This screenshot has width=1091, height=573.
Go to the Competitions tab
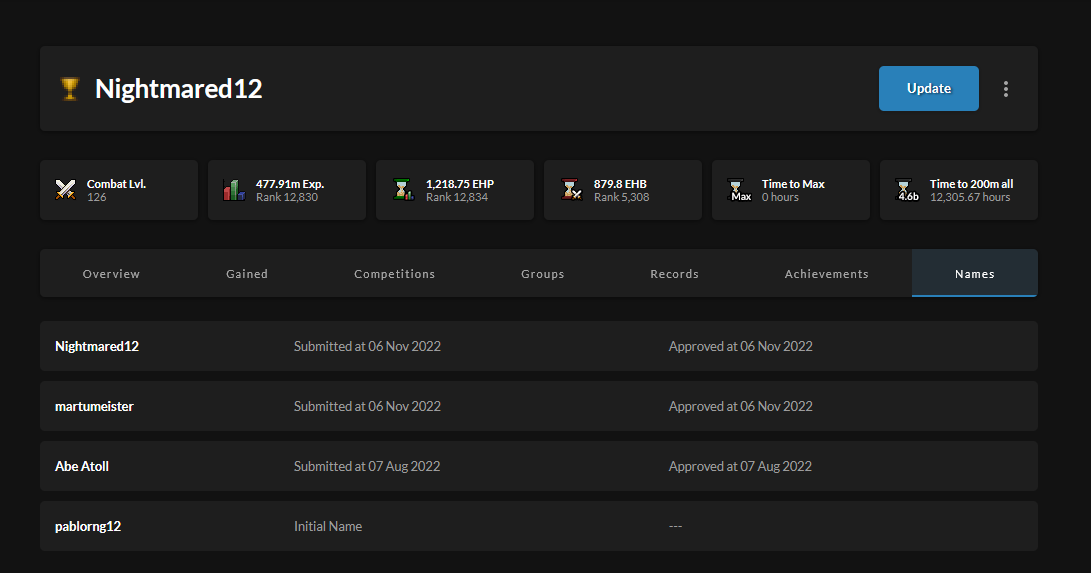394,274
